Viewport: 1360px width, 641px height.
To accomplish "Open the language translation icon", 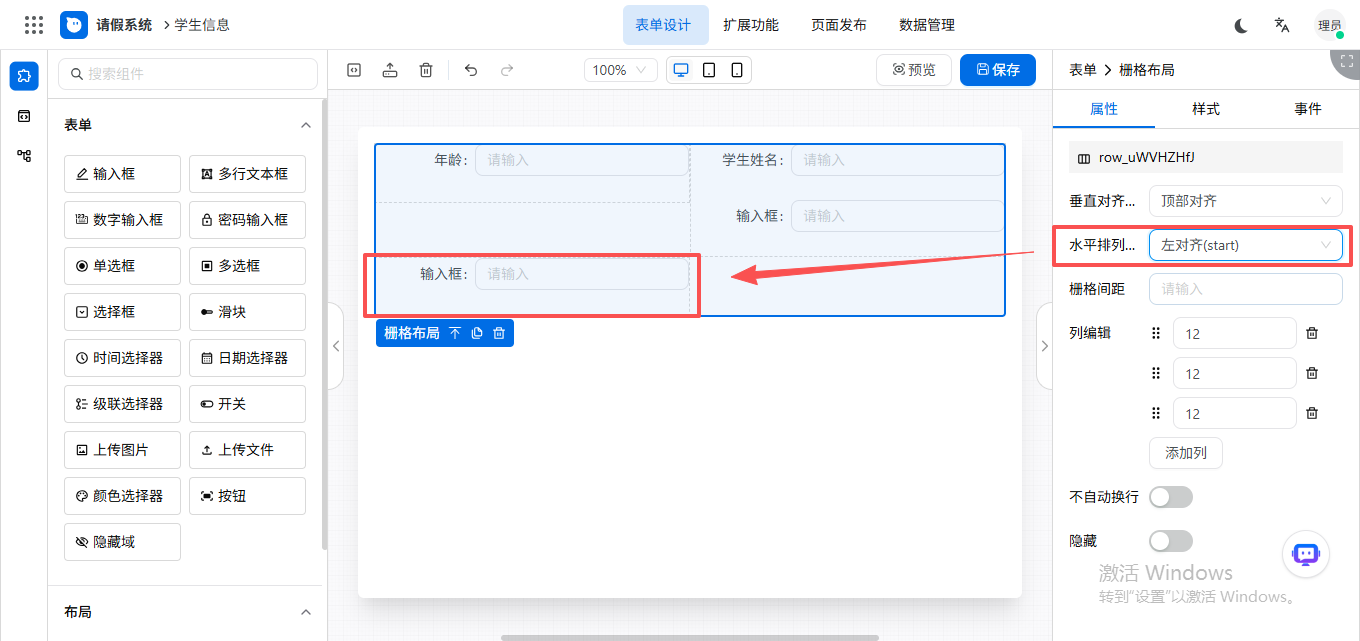I will coord(1282,25).
